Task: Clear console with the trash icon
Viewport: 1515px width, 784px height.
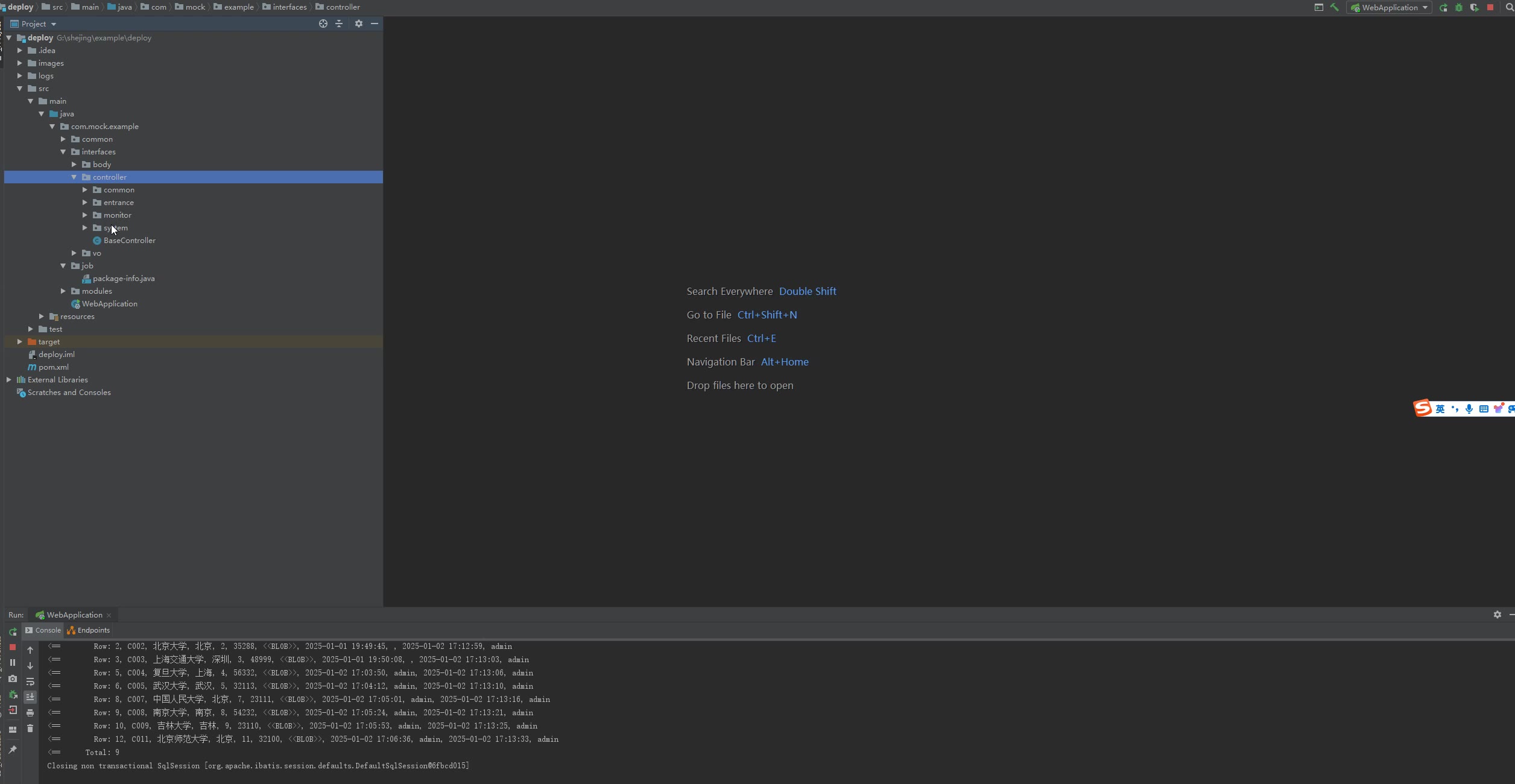Action: click(30, 729)
